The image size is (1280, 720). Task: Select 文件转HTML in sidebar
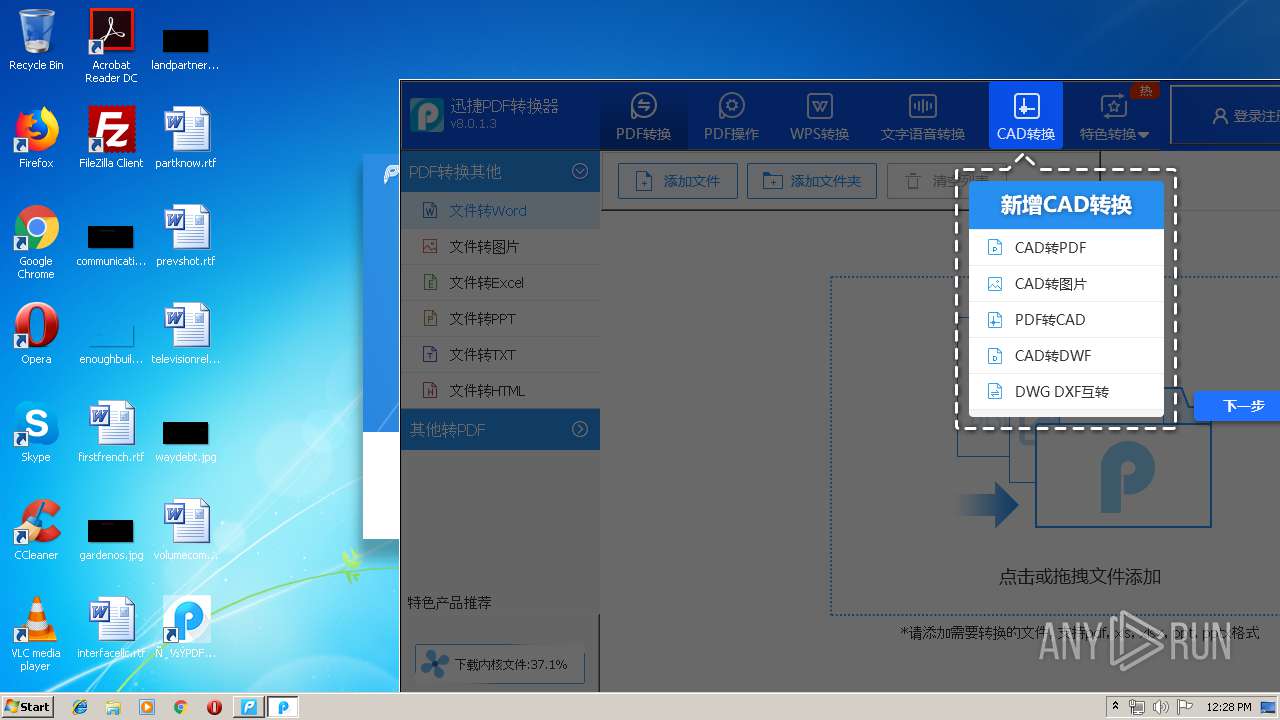500,390
